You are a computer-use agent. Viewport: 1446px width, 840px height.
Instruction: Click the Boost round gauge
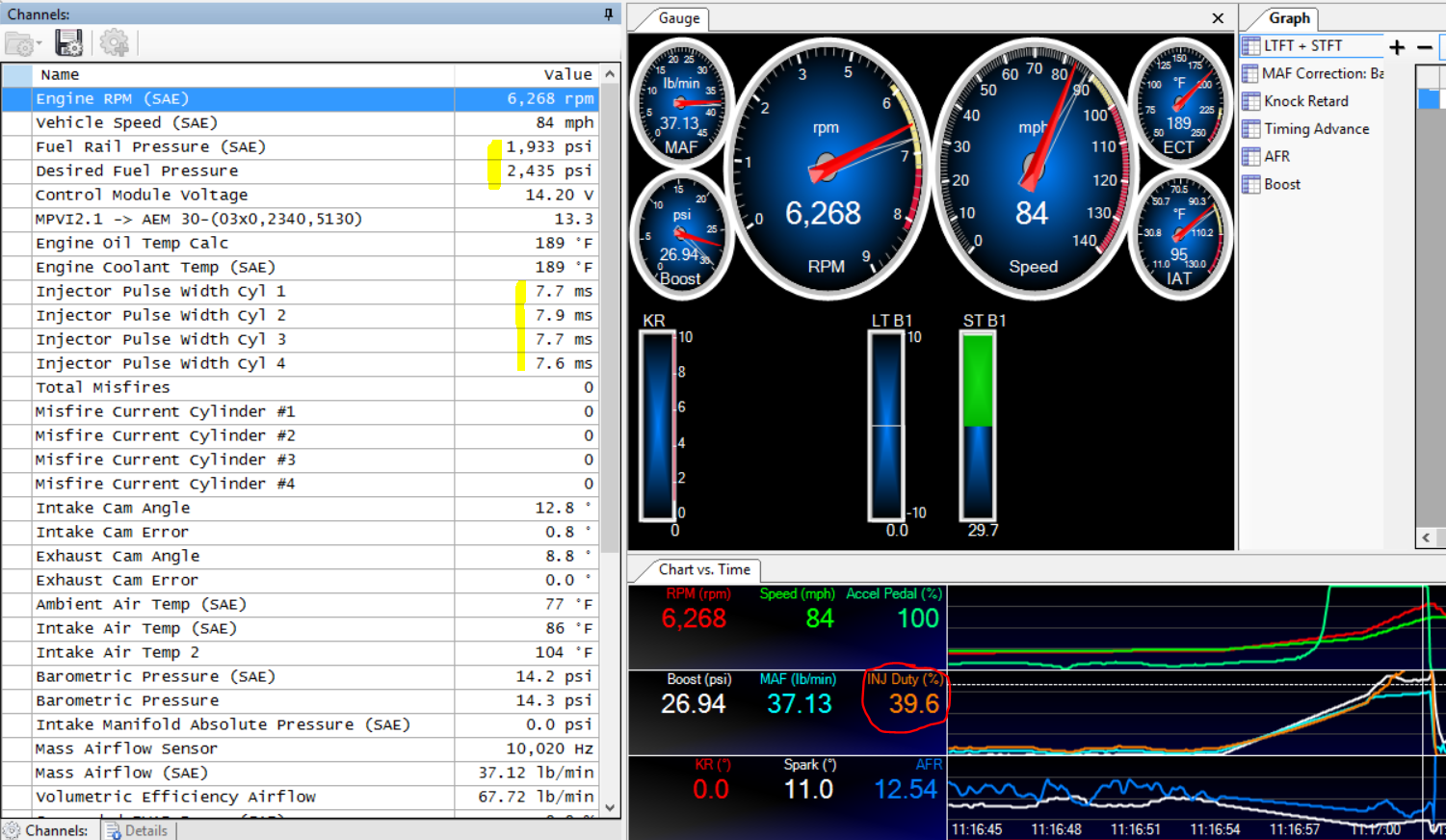tap(681, 235)
